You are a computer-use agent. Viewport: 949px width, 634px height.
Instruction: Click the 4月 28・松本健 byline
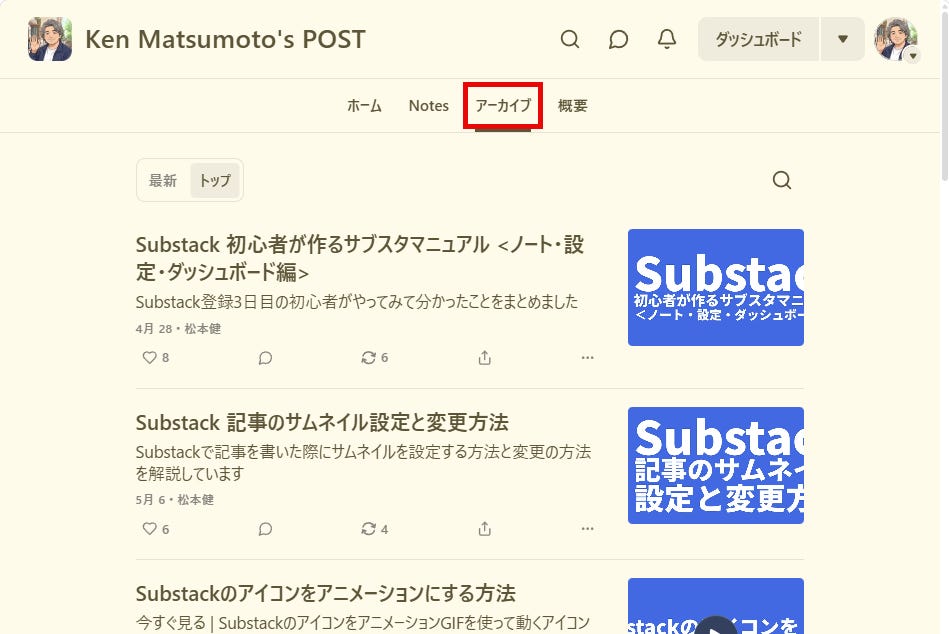[x=178, y=328]
